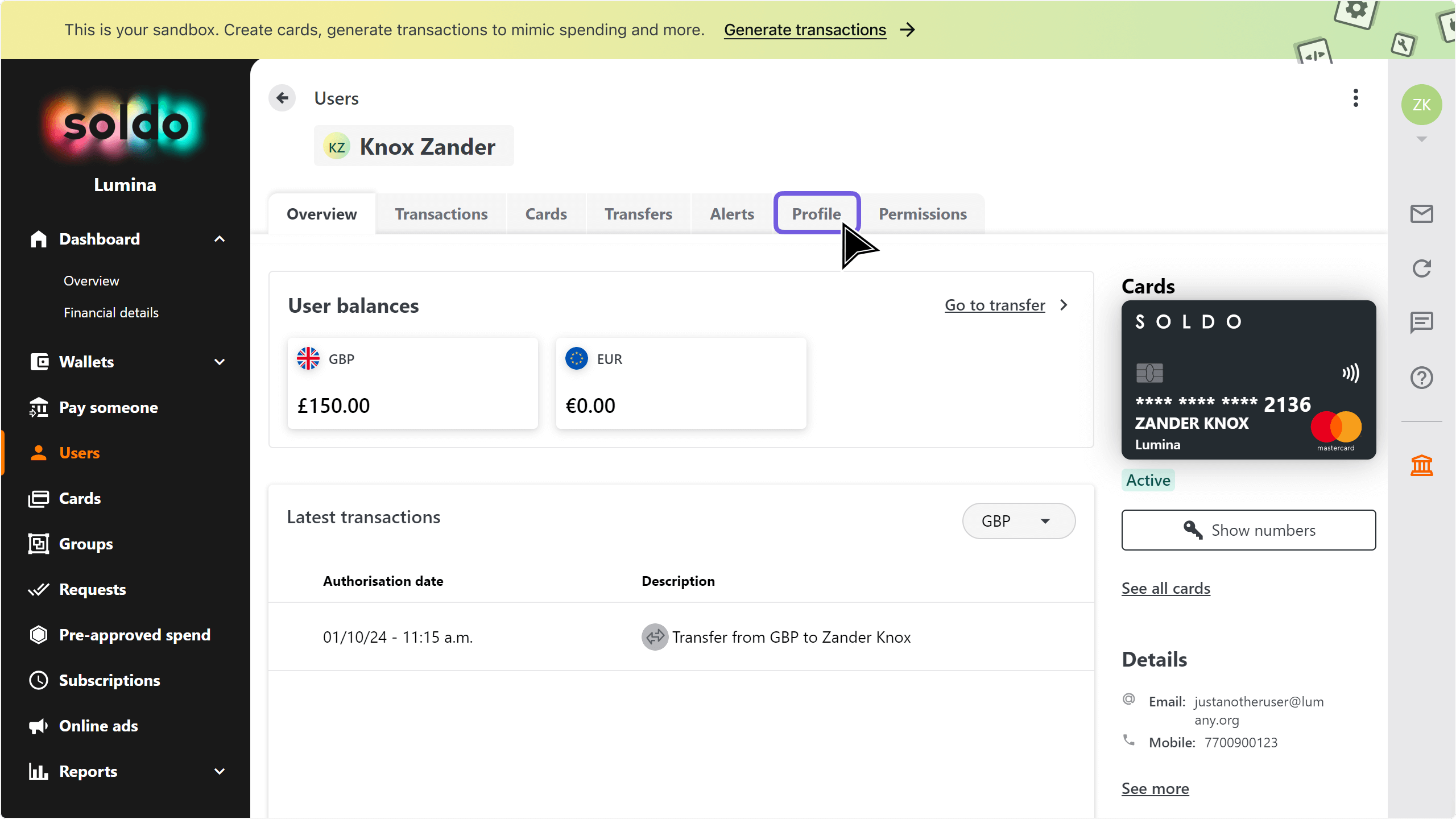Switch to the Permissions tab

pos(923,214)
